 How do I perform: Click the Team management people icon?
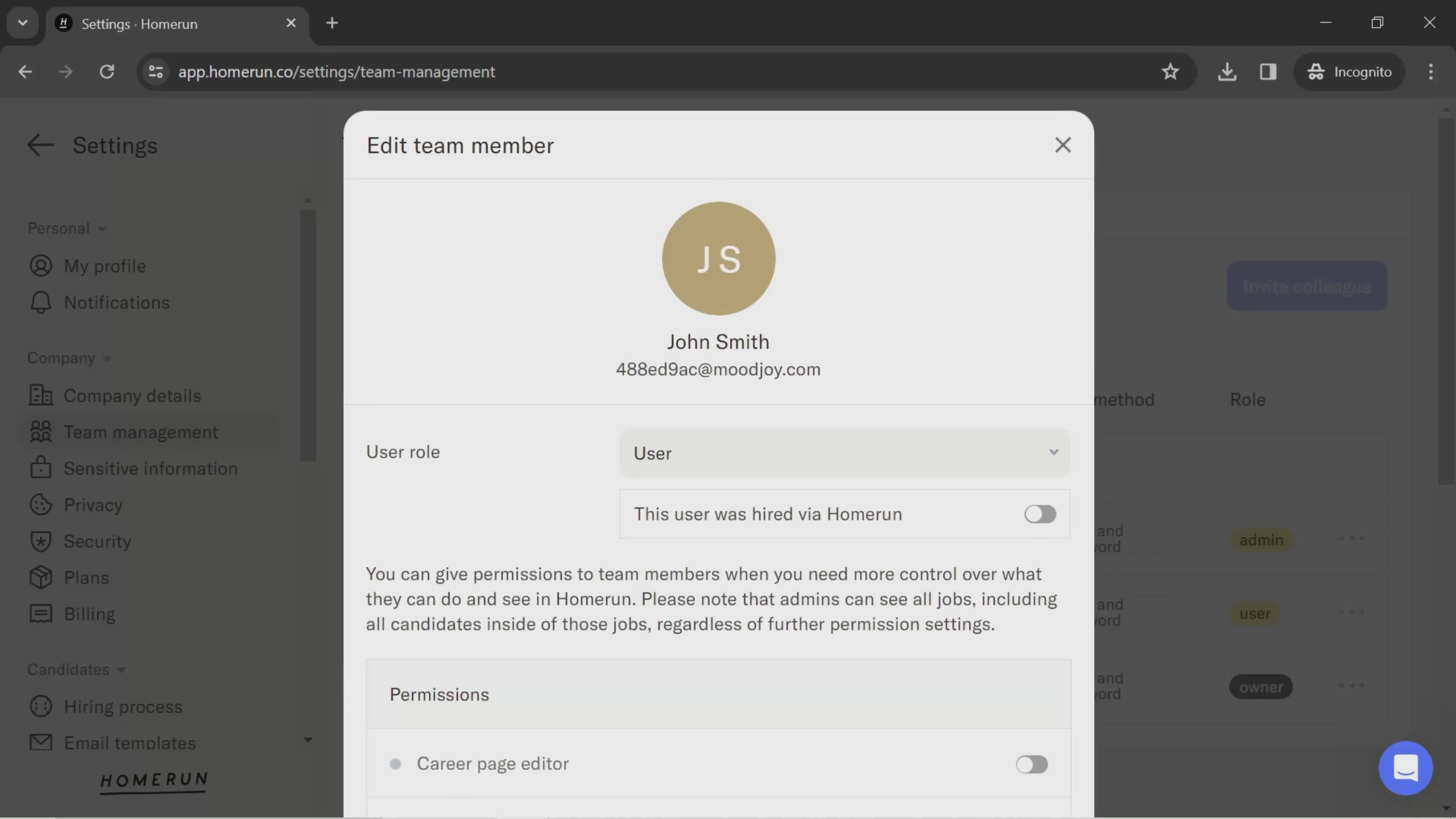click(x=41, y=432)
